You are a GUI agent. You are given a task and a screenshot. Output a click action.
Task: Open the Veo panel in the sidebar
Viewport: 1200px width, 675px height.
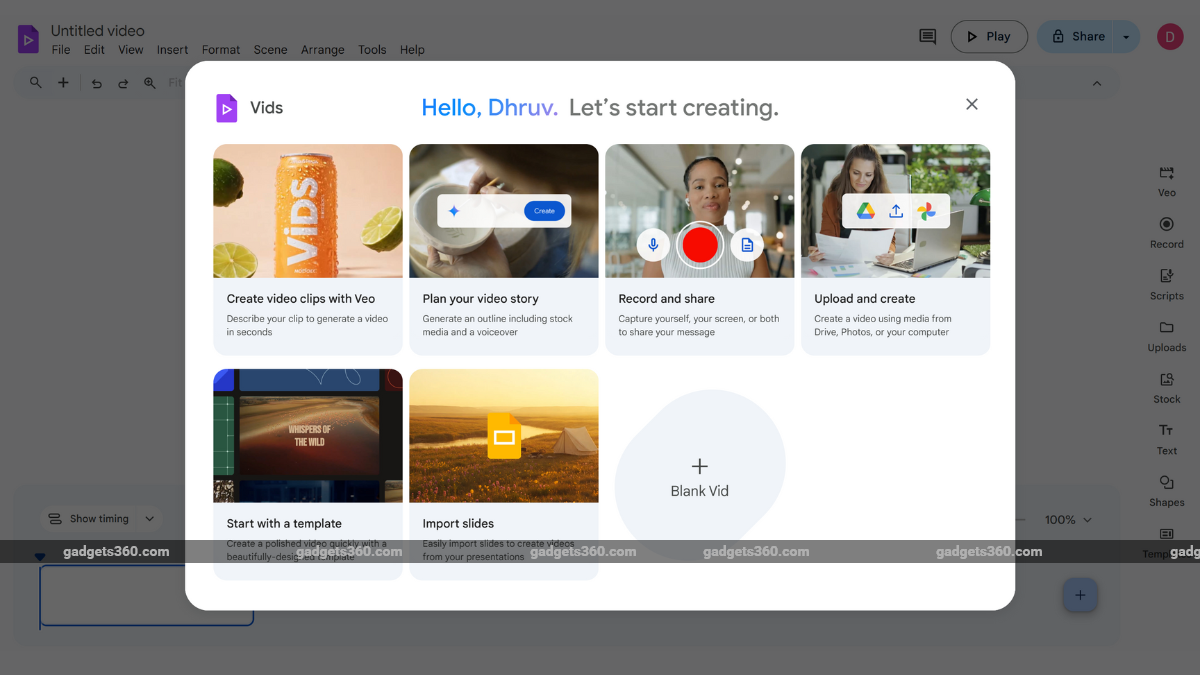1166,181
